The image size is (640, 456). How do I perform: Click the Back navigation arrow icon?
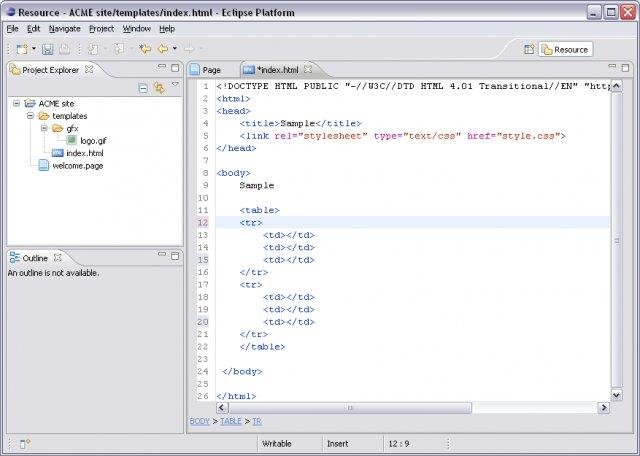pos(162,48)
